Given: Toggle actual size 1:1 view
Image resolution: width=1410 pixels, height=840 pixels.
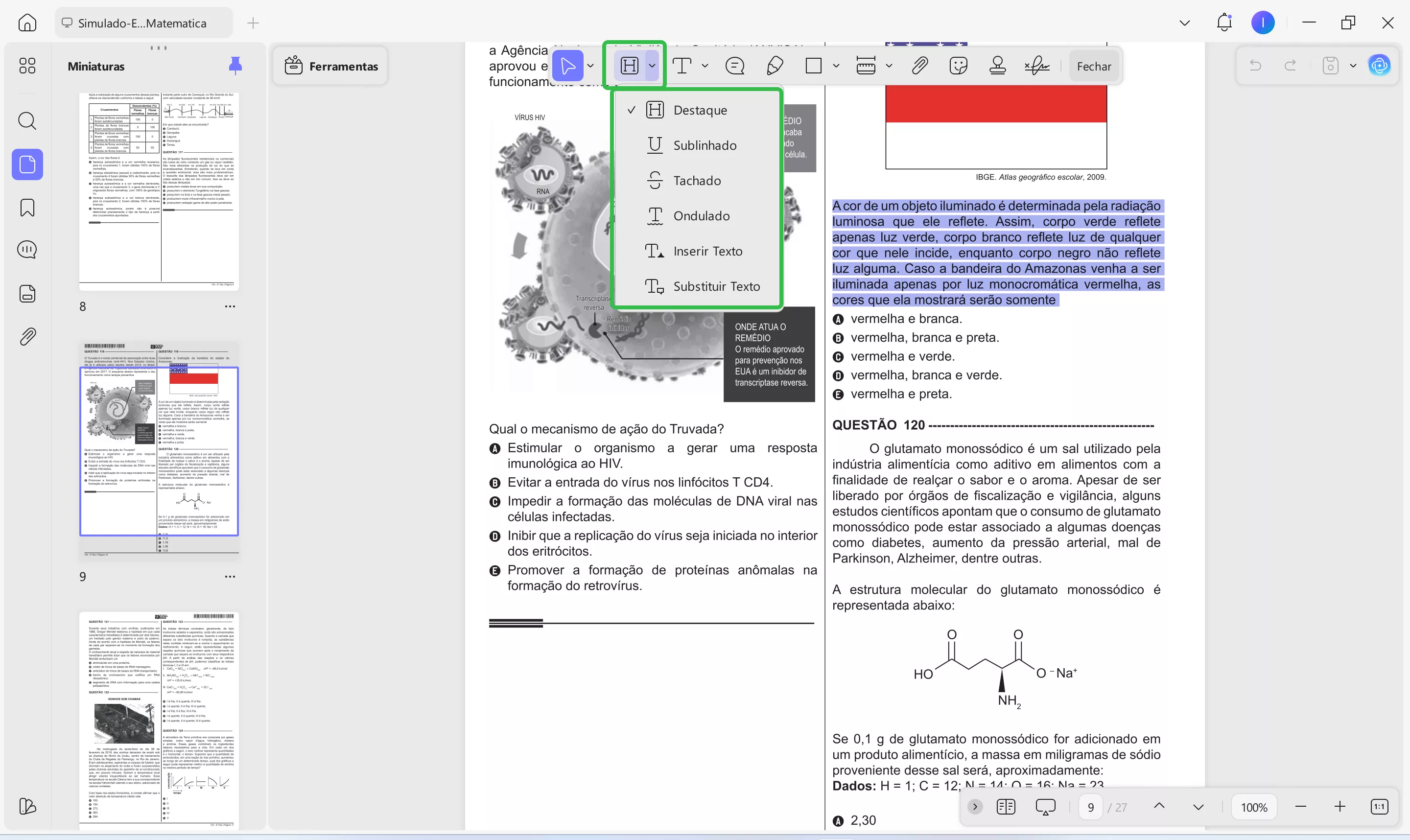Looking at the screenshot, I should 1379,807.
